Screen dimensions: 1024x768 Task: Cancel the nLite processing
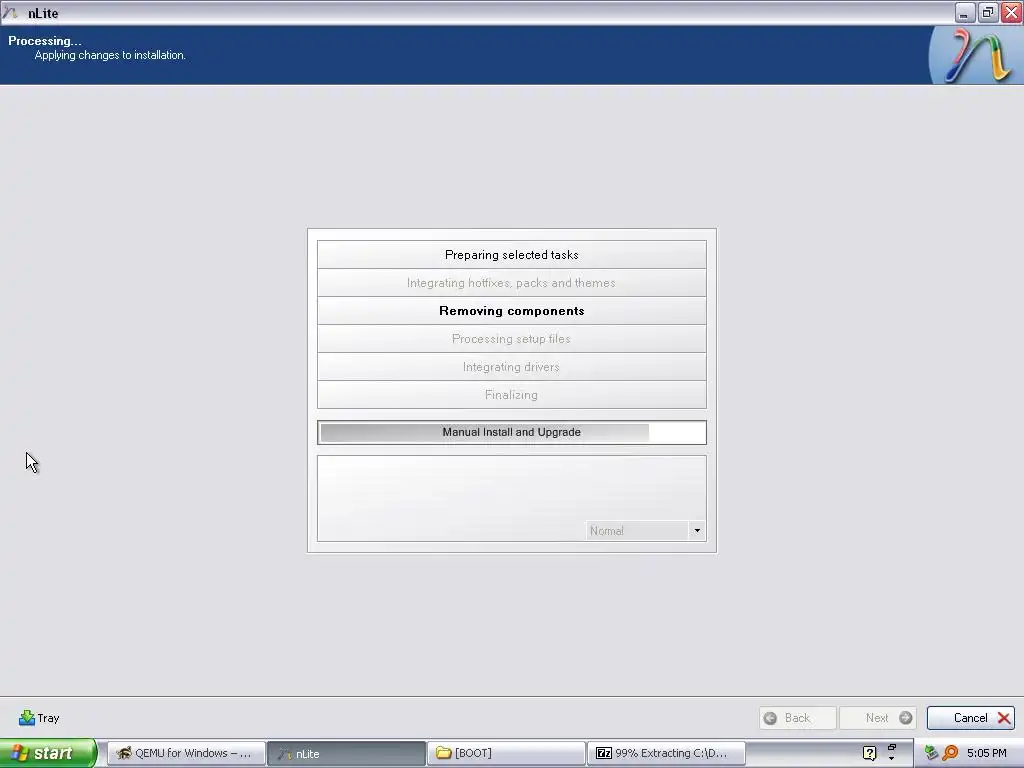coord(970,718)
